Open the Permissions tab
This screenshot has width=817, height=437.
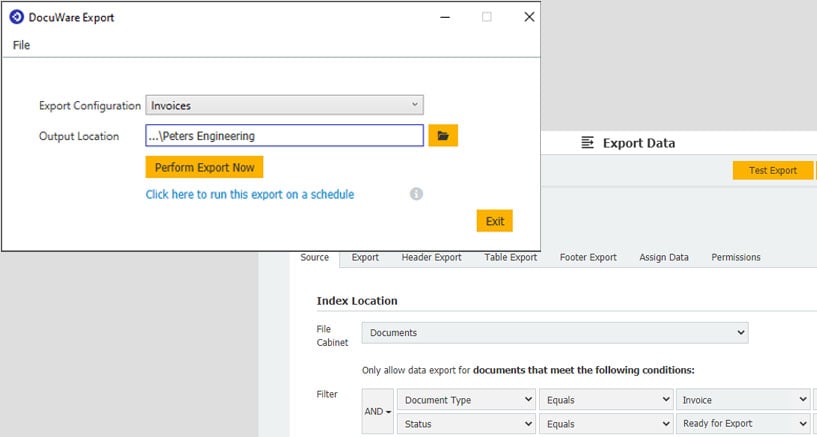click(735, 257)
